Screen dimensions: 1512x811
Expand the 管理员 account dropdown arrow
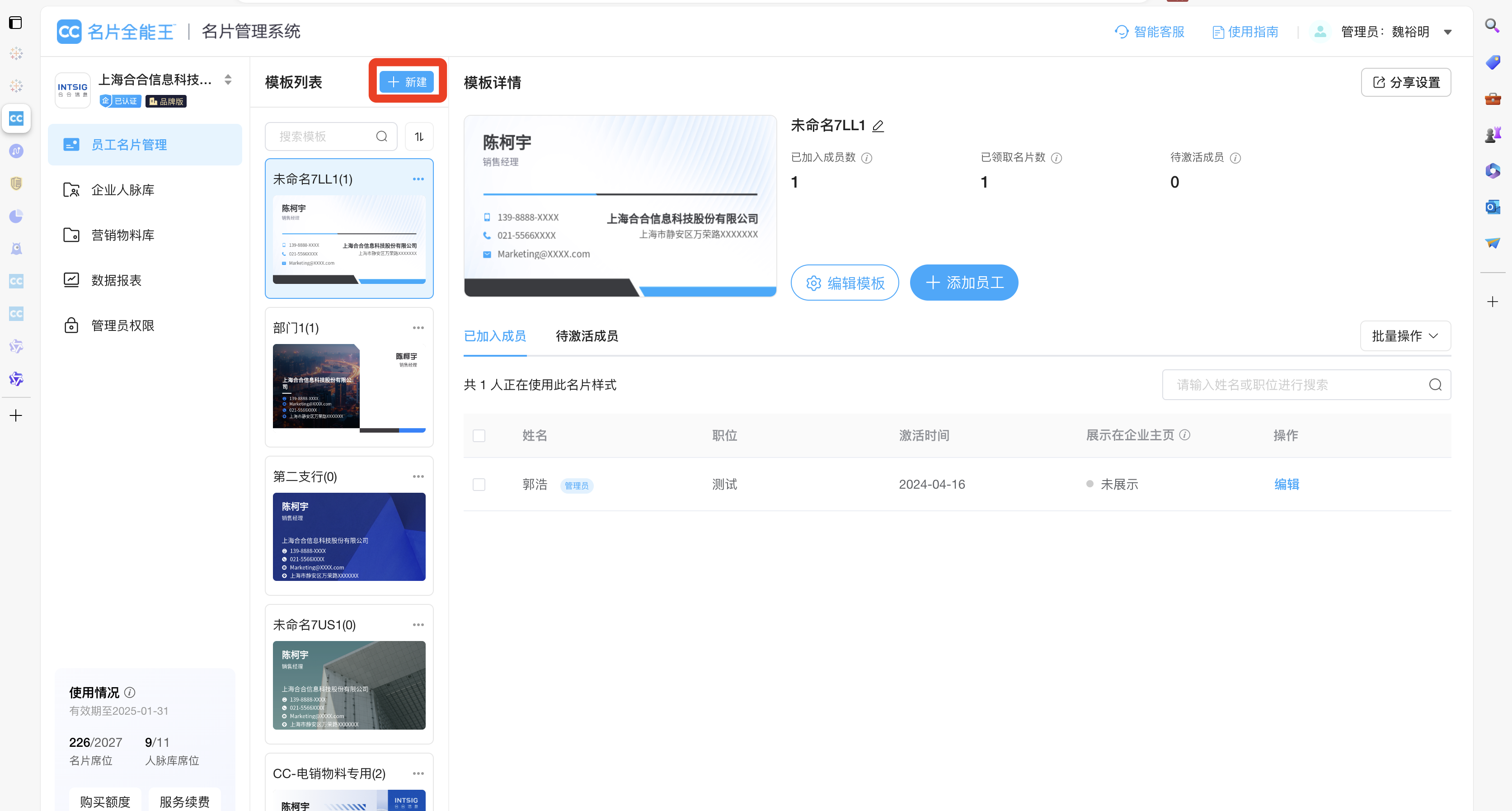click(x=1448, y=32)
